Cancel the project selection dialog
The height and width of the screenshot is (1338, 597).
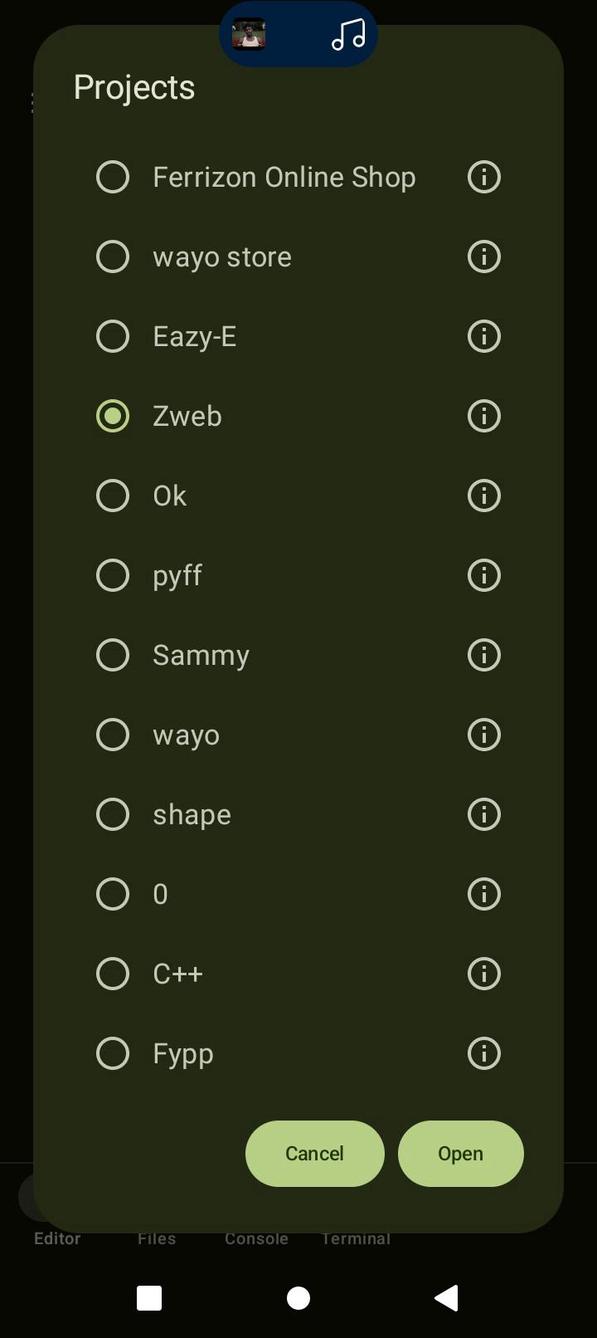[313, 1153]
